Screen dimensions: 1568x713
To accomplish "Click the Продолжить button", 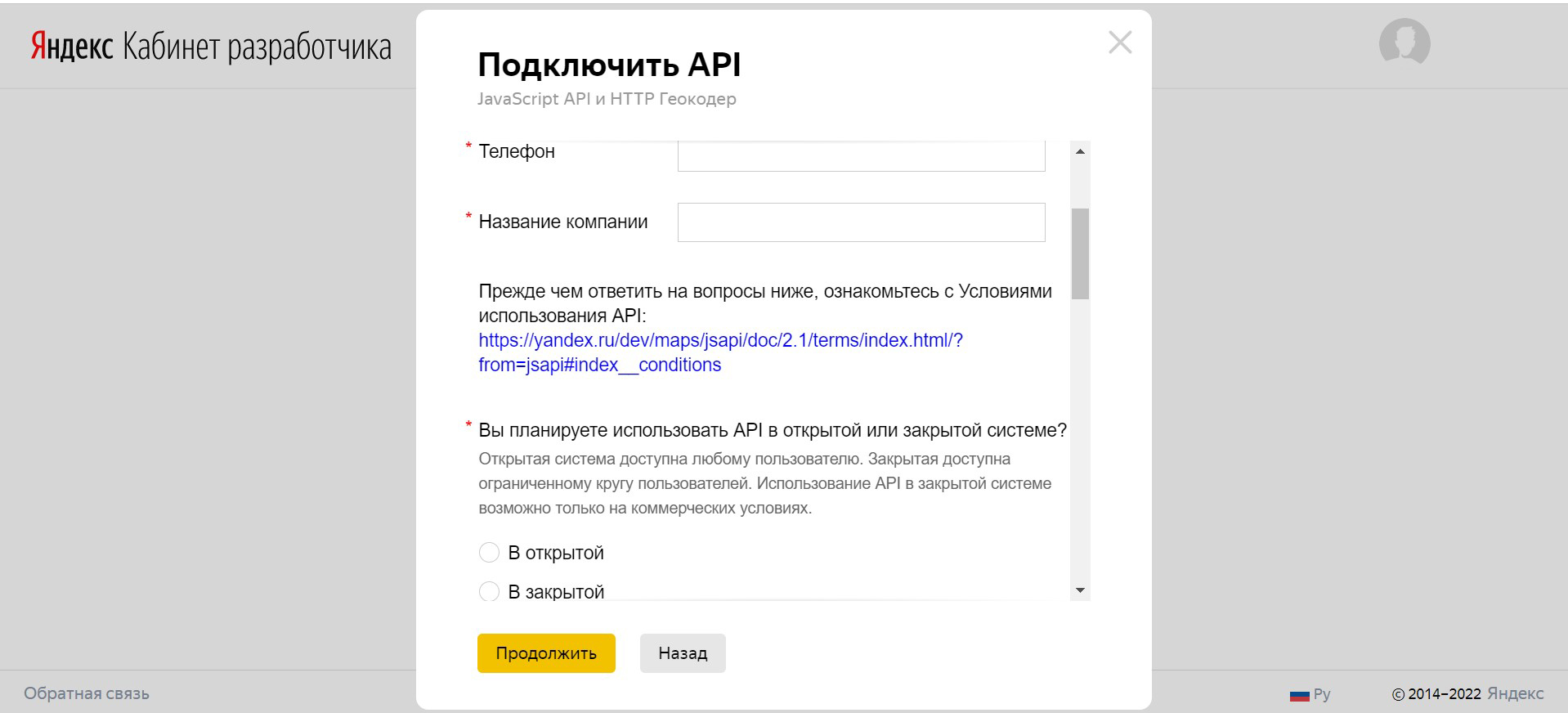I will tap(546, 653).
